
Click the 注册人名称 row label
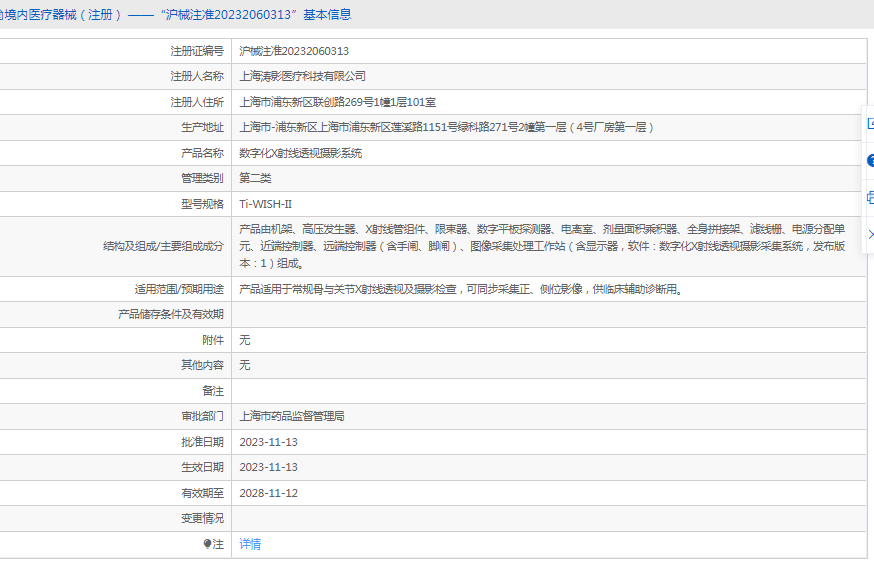coord(197,76)
